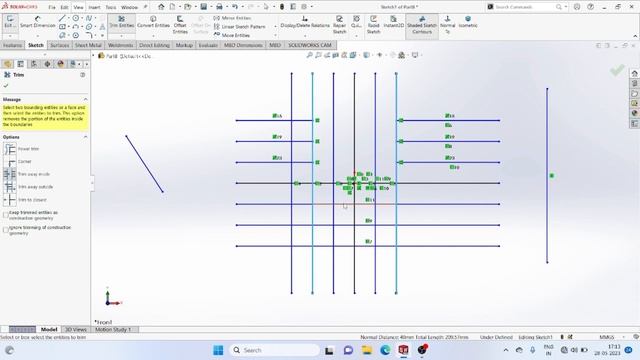Switch to the 3D Views tab

click(x=76, y=329)
